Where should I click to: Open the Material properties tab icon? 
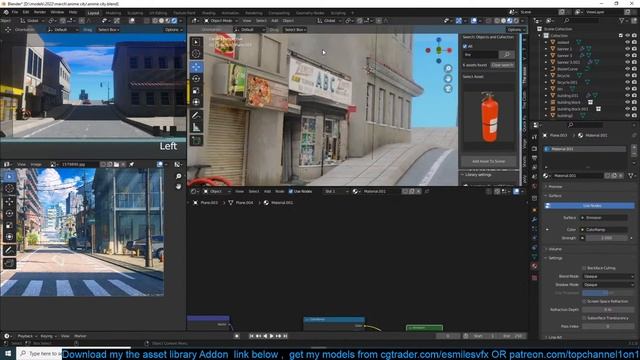534,266
